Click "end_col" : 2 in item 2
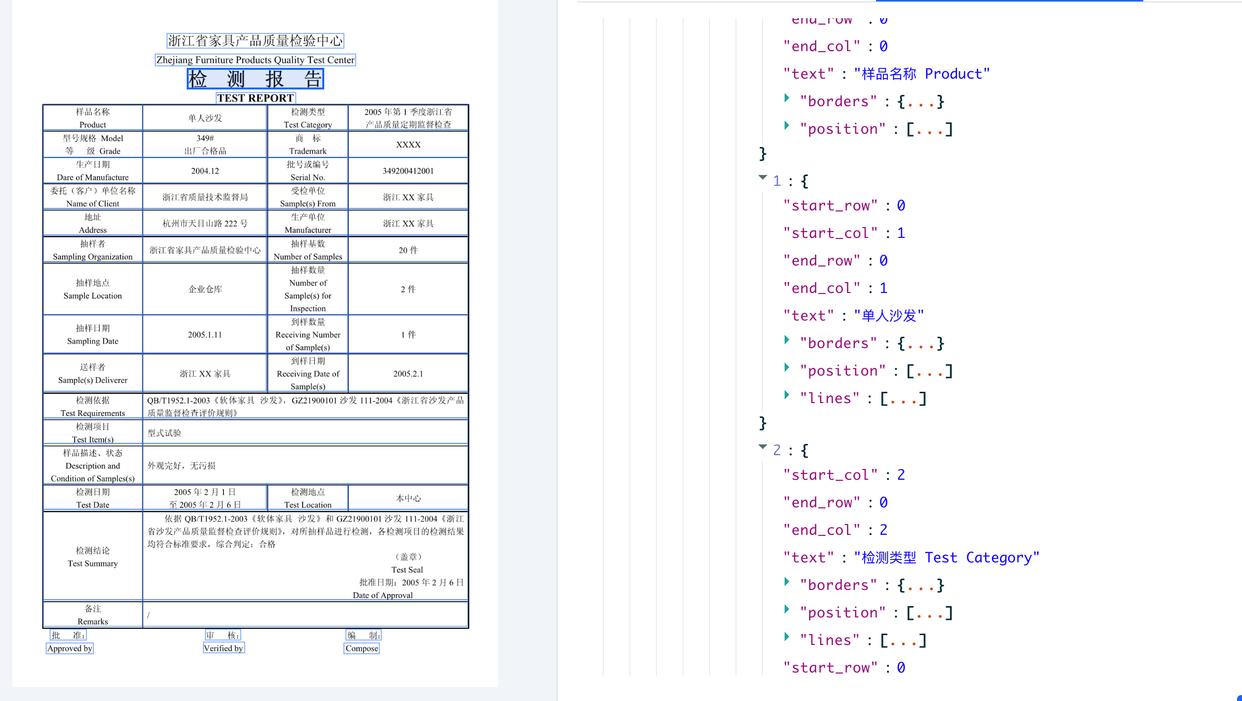This screenshot has width=1242, height=701. point(835,530)
